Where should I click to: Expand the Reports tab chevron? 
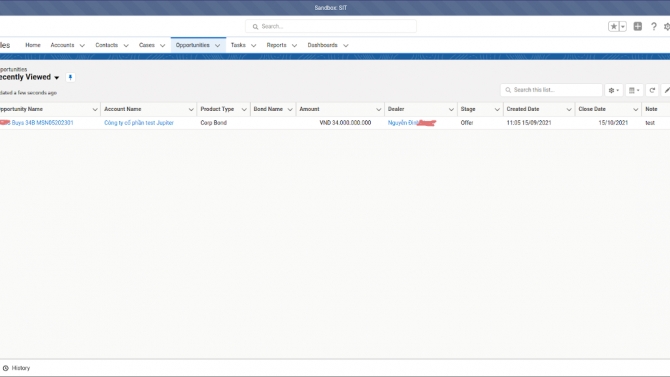point(294,45)
